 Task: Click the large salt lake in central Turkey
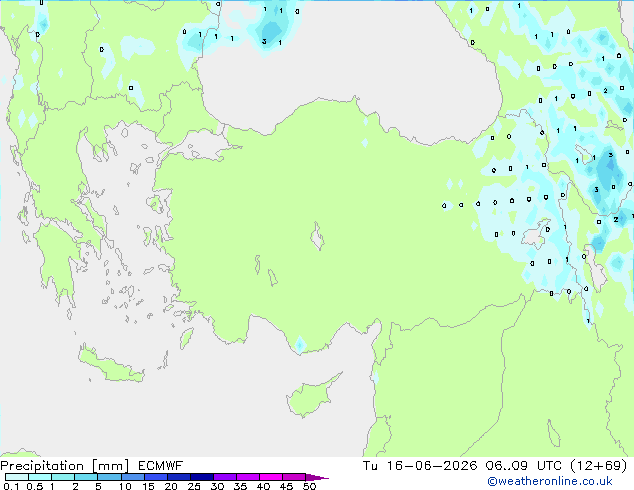coord(317,237)
